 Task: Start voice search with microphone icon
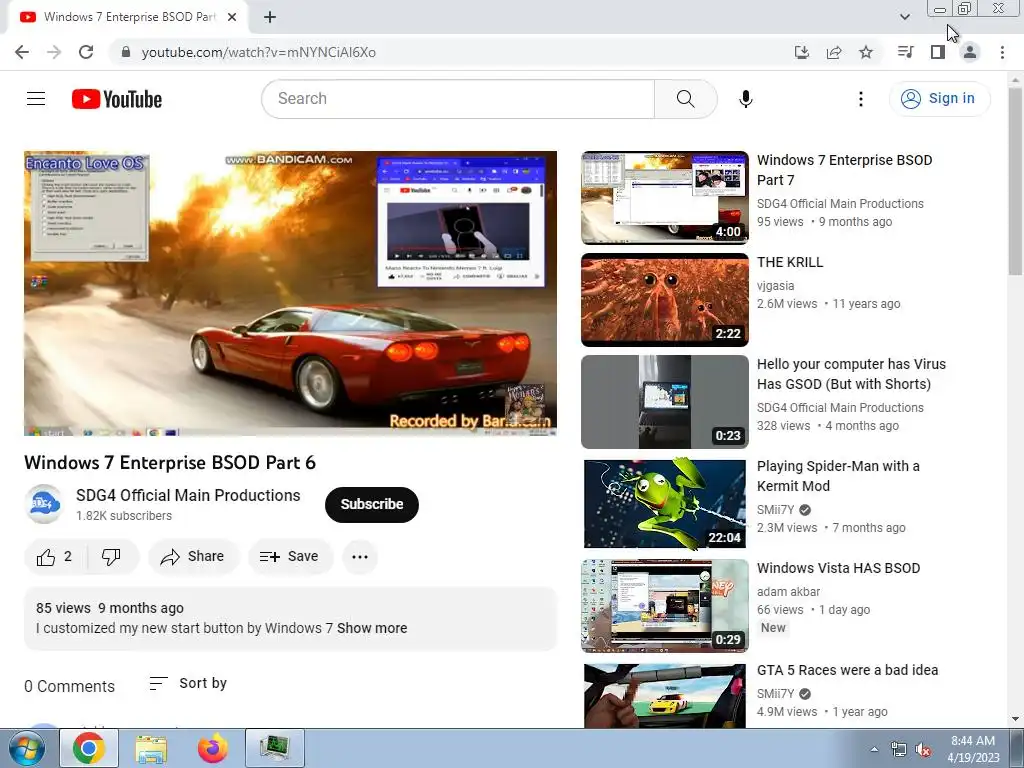[x=746, y=99]
